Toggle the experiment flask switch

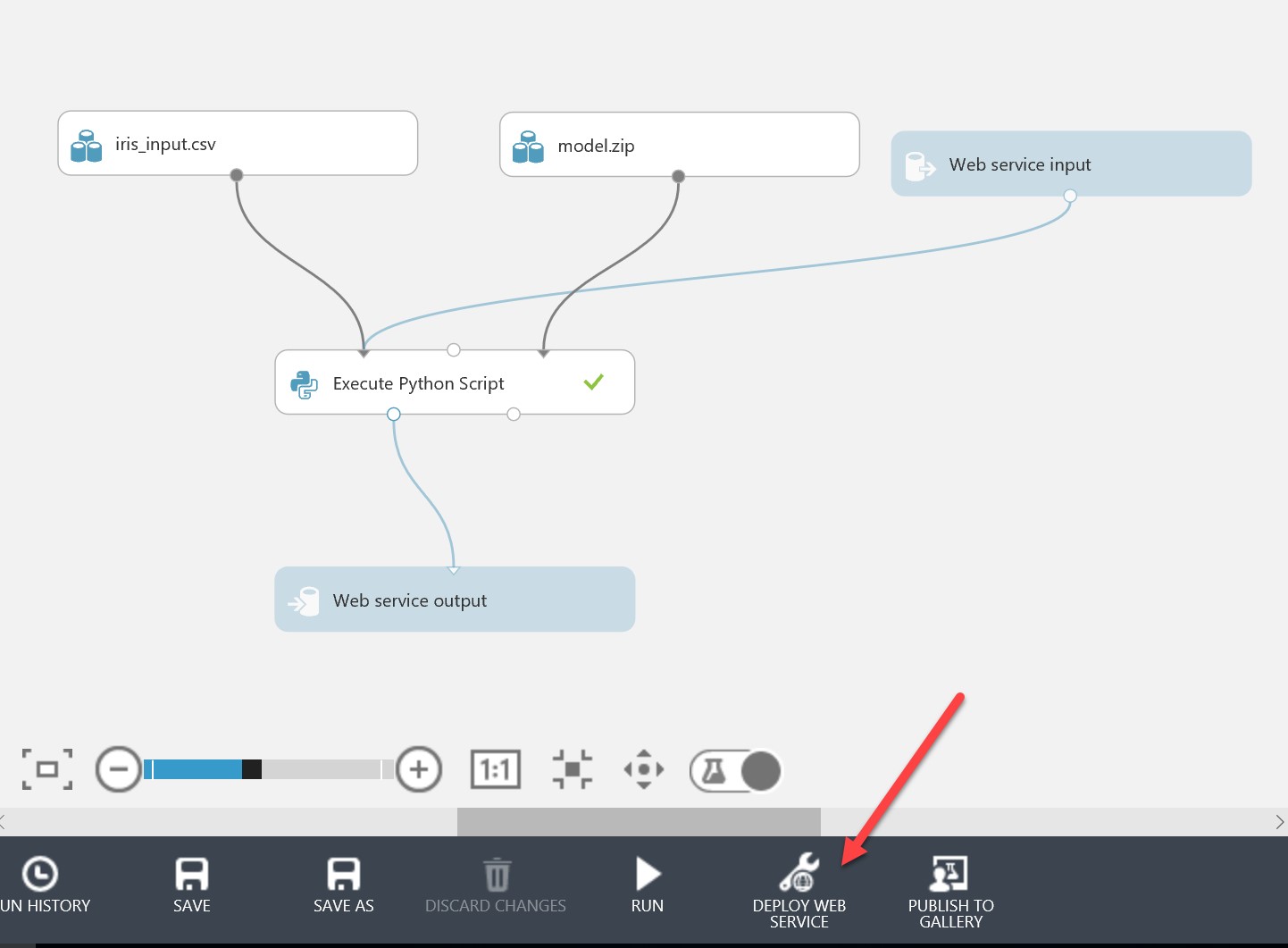pyautogui.click(x=735, y=769)
